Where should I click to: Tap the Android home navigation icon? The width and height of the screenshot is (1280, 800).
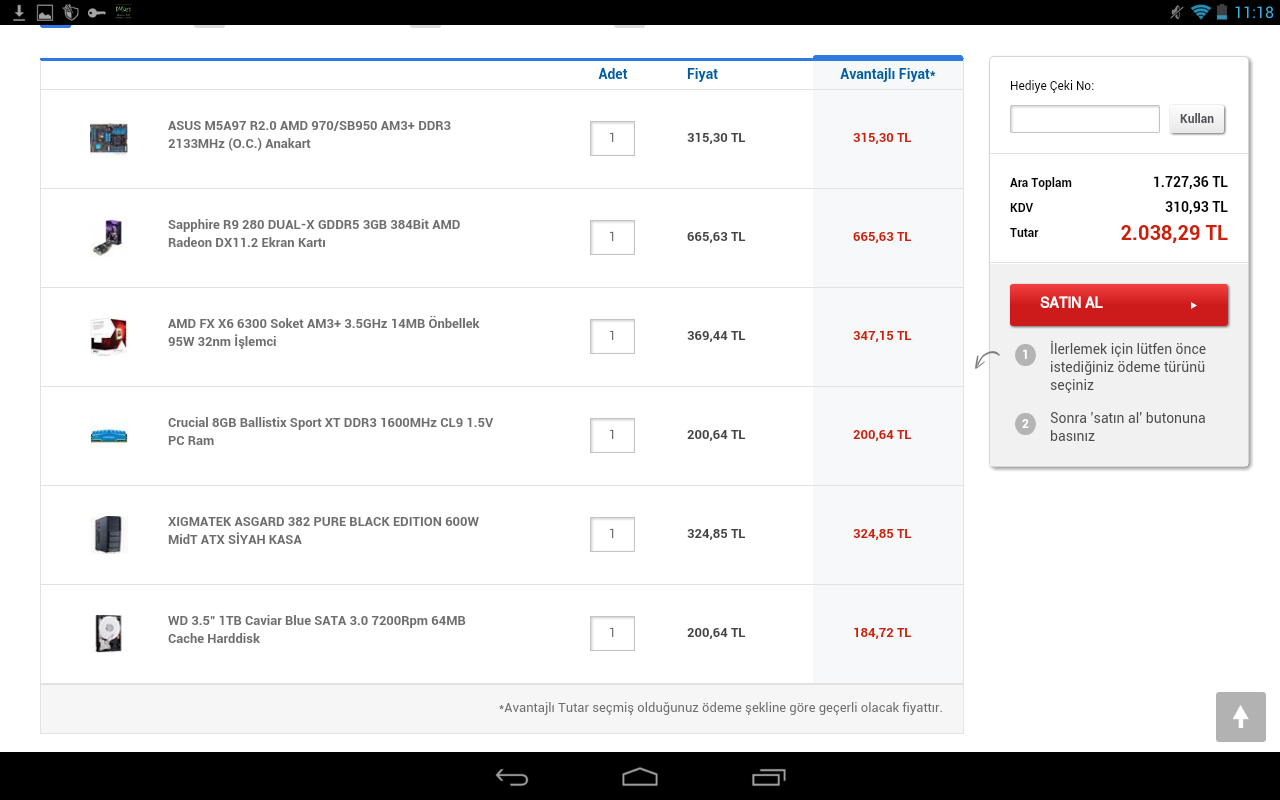[x=640, y=777]
